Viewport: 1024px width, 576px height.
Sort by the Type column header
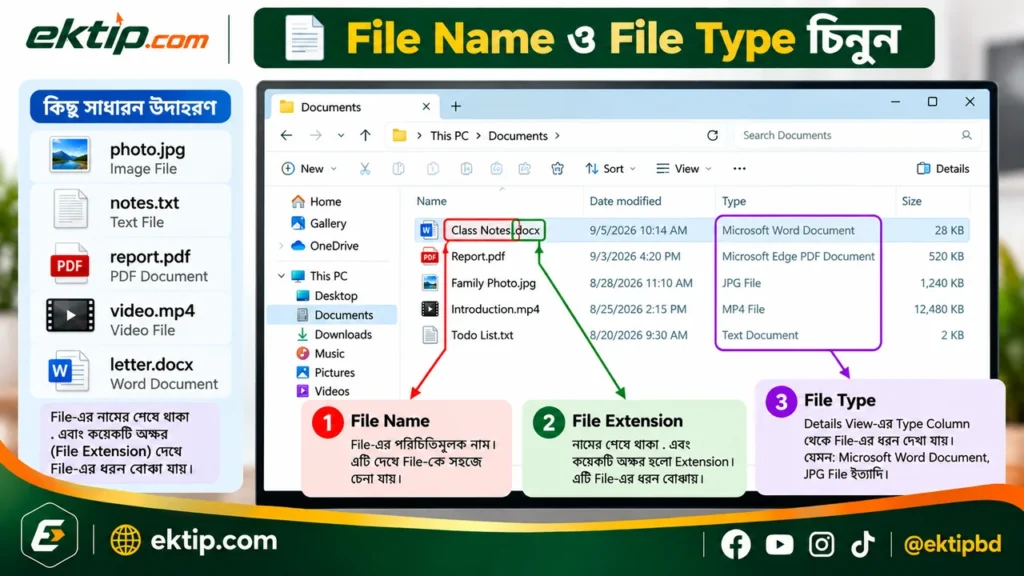coord(733,201)
